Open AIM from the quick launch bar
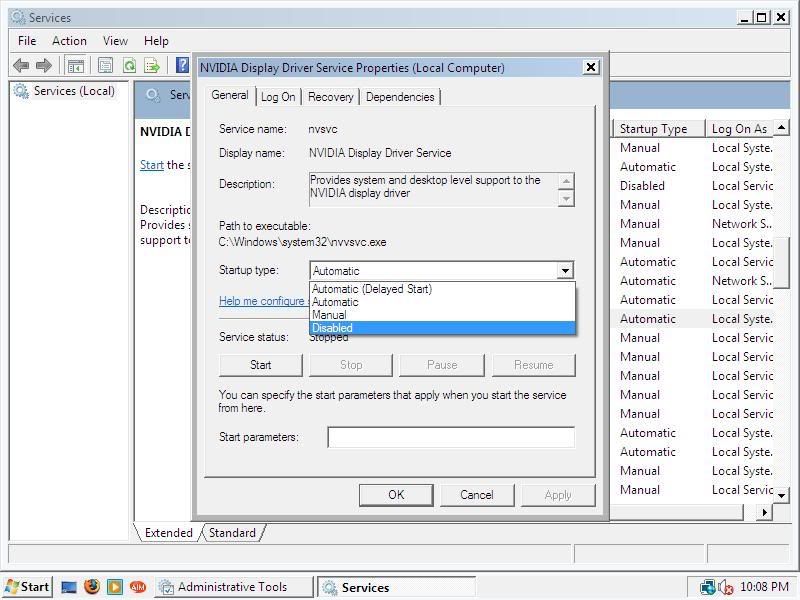 coord(138,587)
